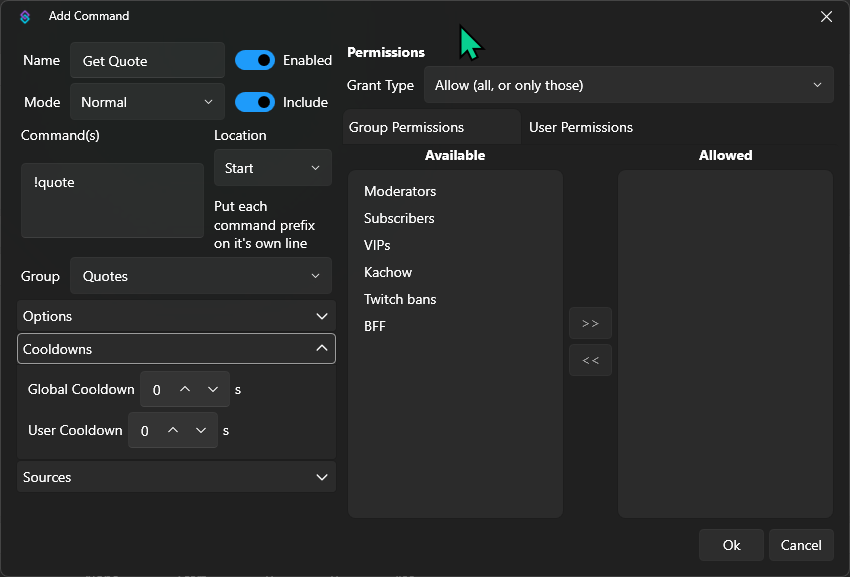This screenshot has width=850, height=577.
Task: Click the Streamer.bot logo icon in title bar
Action: tap(25, 16)
